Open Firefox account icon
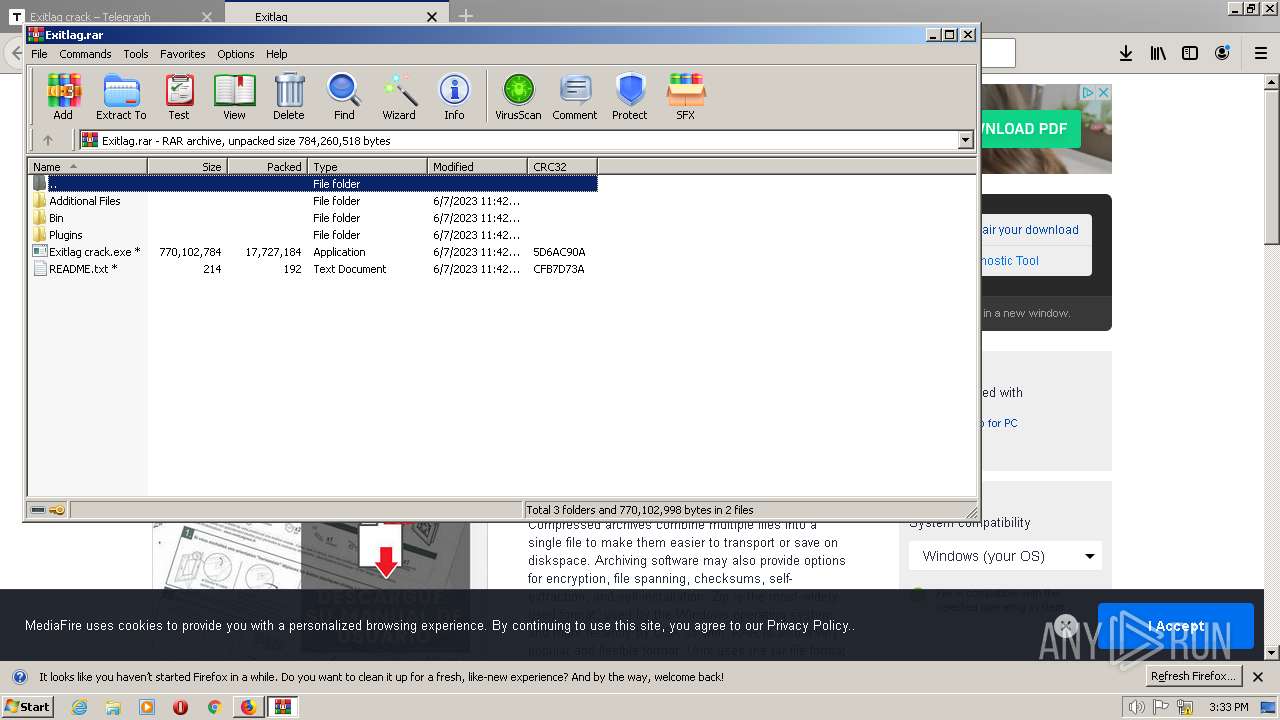 [1222, 53]
